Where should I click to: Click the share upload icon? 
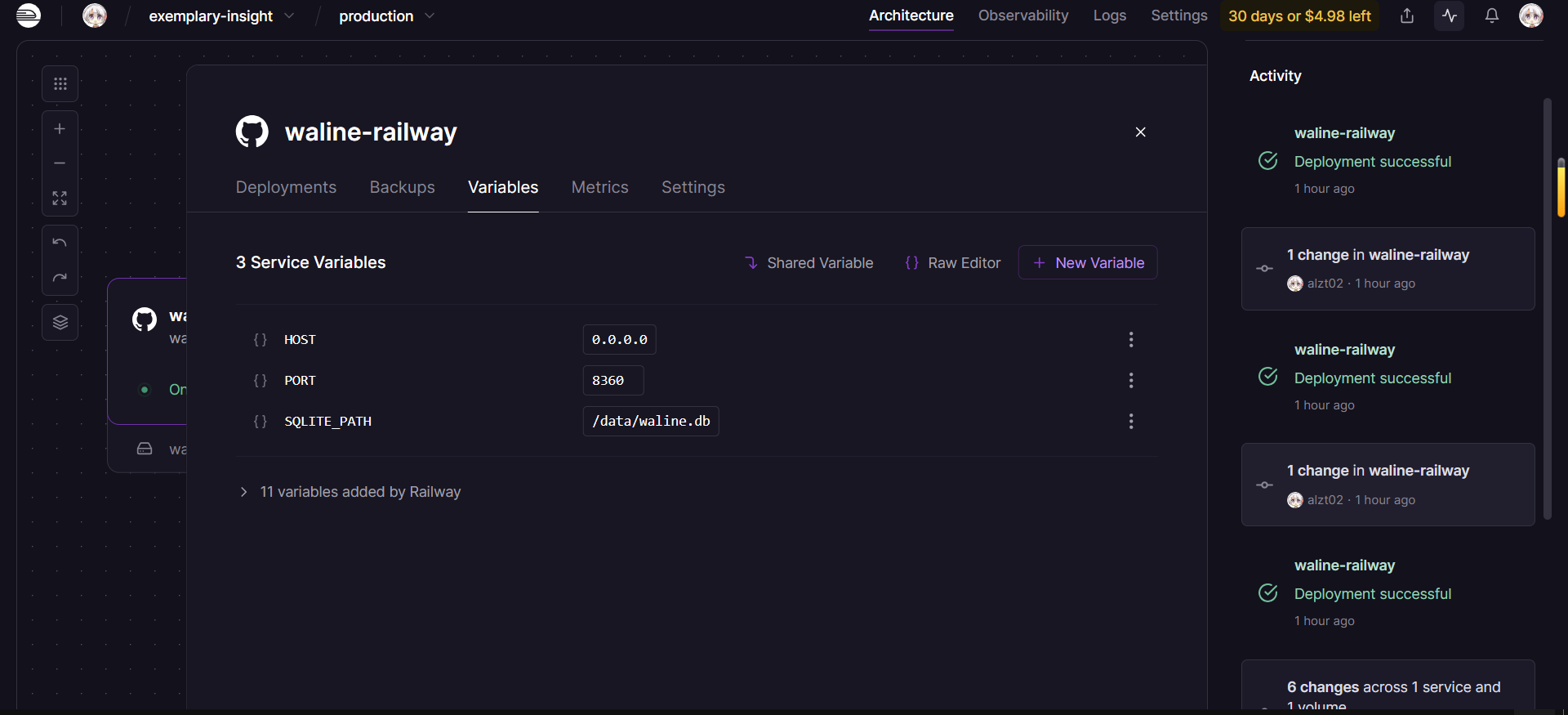tap(1407, 16)
